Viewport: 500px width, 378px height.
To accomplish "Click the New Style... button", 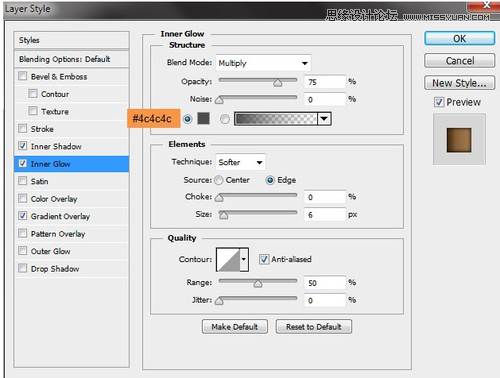I will (x=460, y=83).
